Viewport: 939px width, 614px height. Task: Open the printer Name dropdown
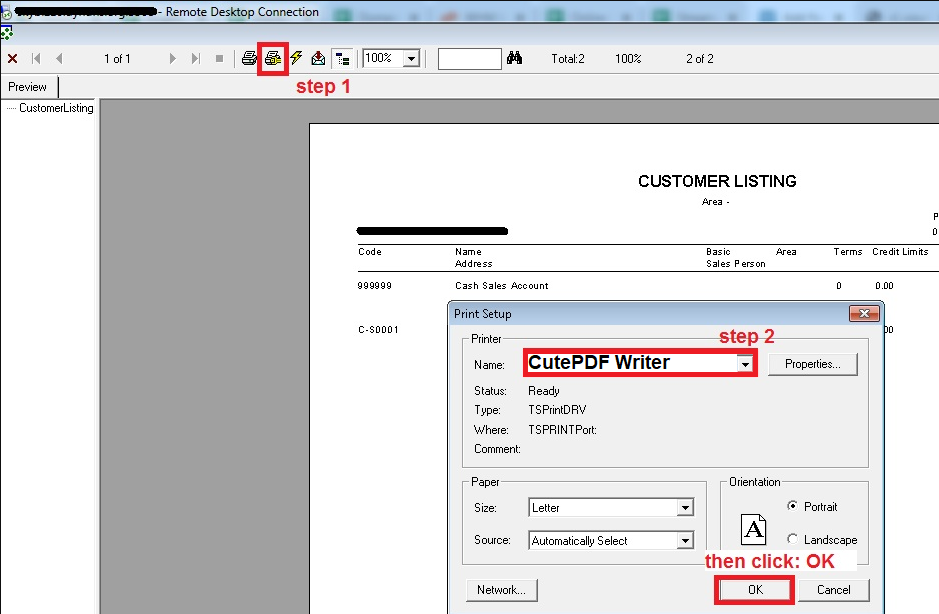(x=745, y=364)
